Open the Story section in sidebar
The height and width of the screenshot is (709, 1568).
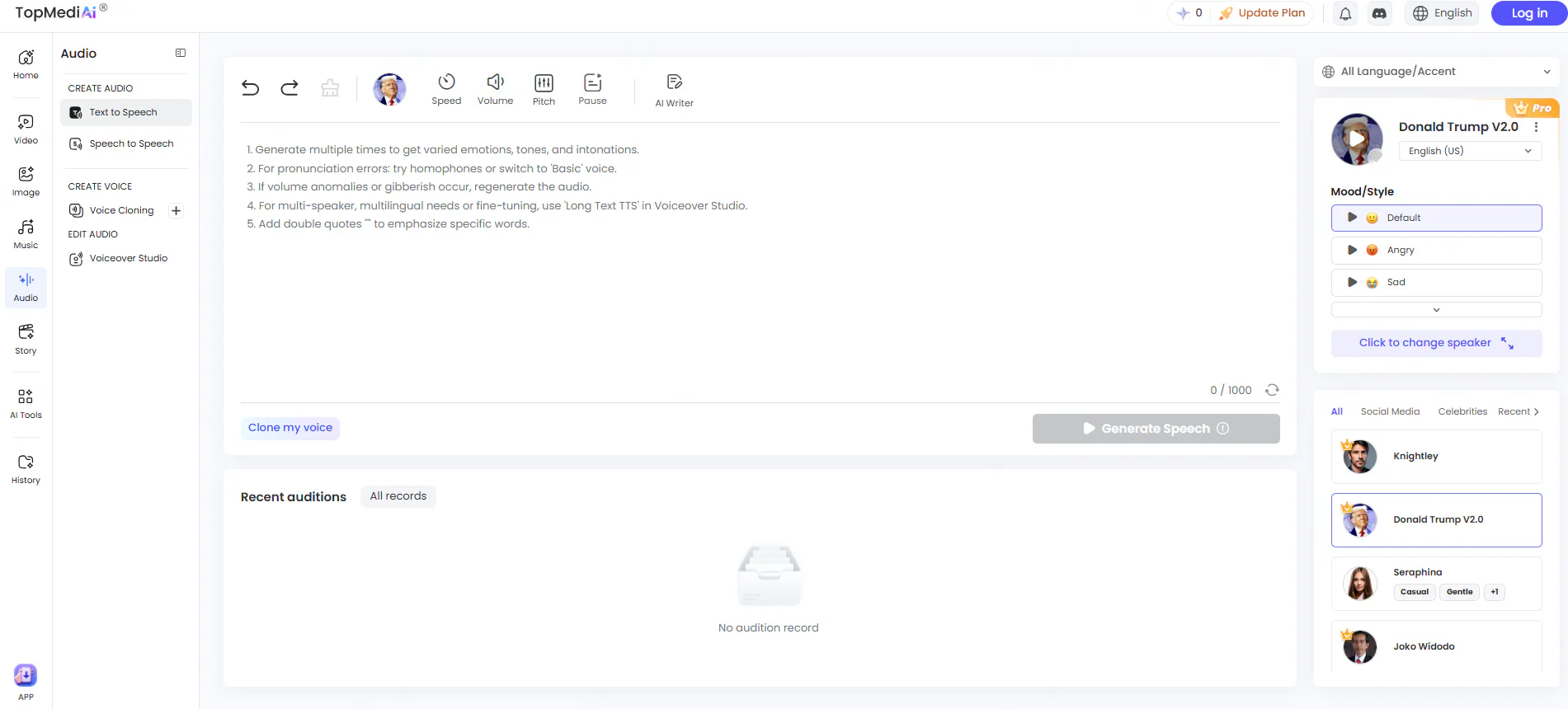(x=26, y=340)
